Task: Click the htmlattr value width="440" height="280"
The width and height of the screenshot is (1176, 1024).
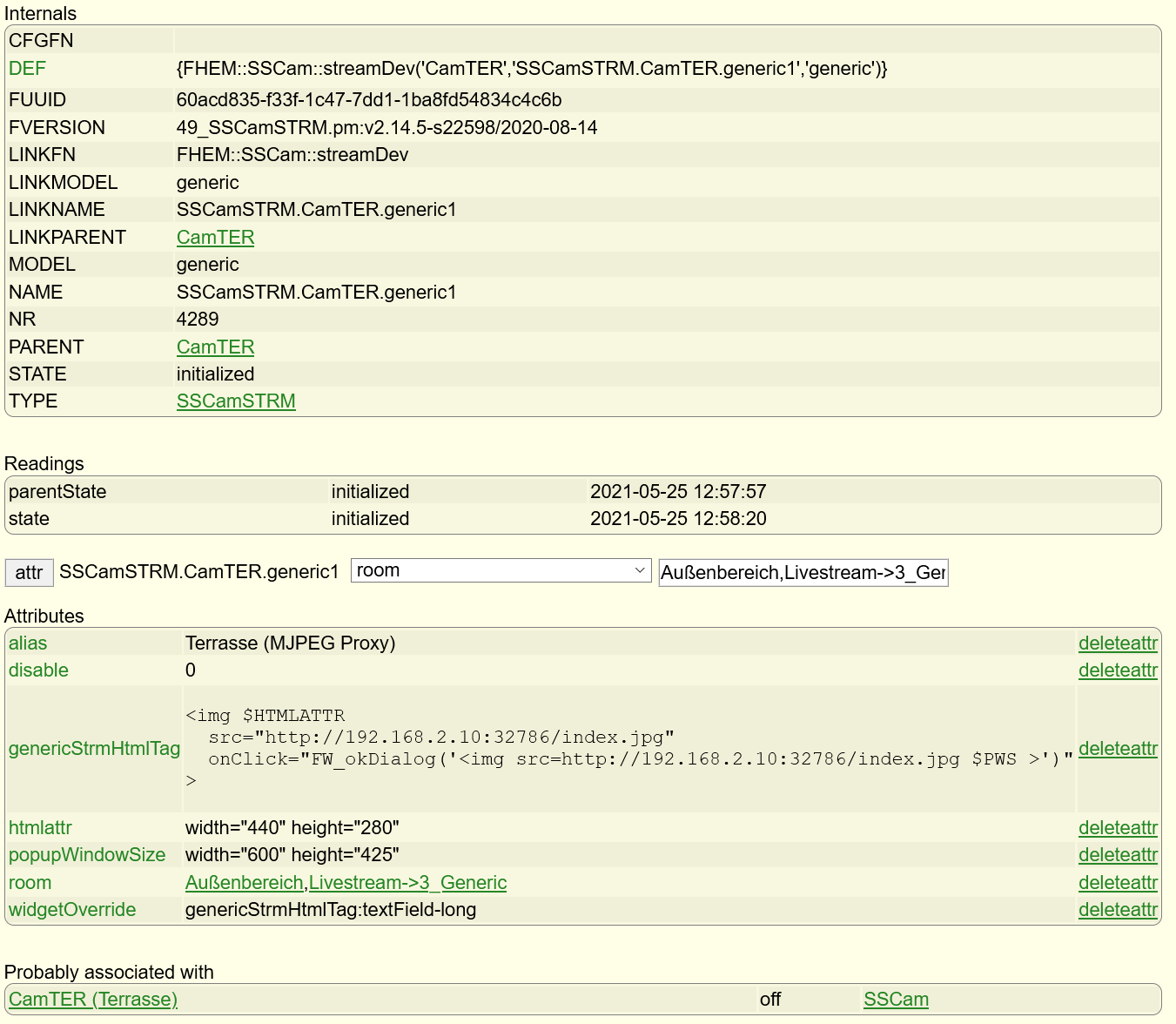Action: [292, 828]
